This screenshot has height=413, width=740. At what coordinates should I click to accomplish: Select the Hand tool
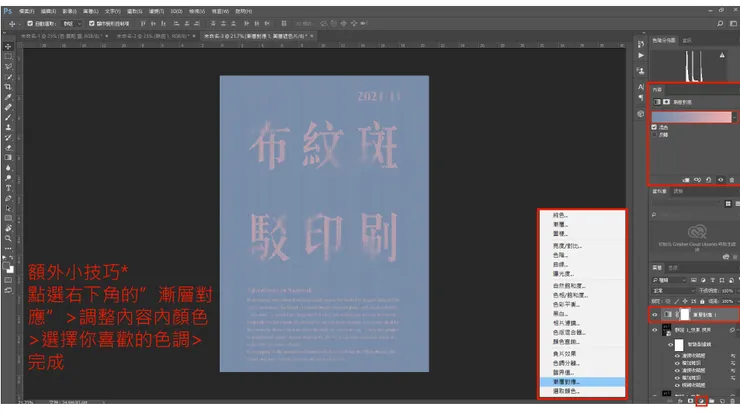point(8,228)
